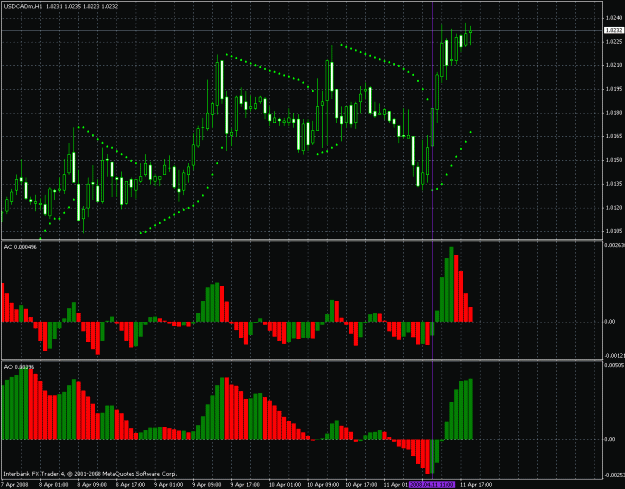Select the purple vertical line in main chart
Viewport: 625px width, 489px height.
point(432,120)
